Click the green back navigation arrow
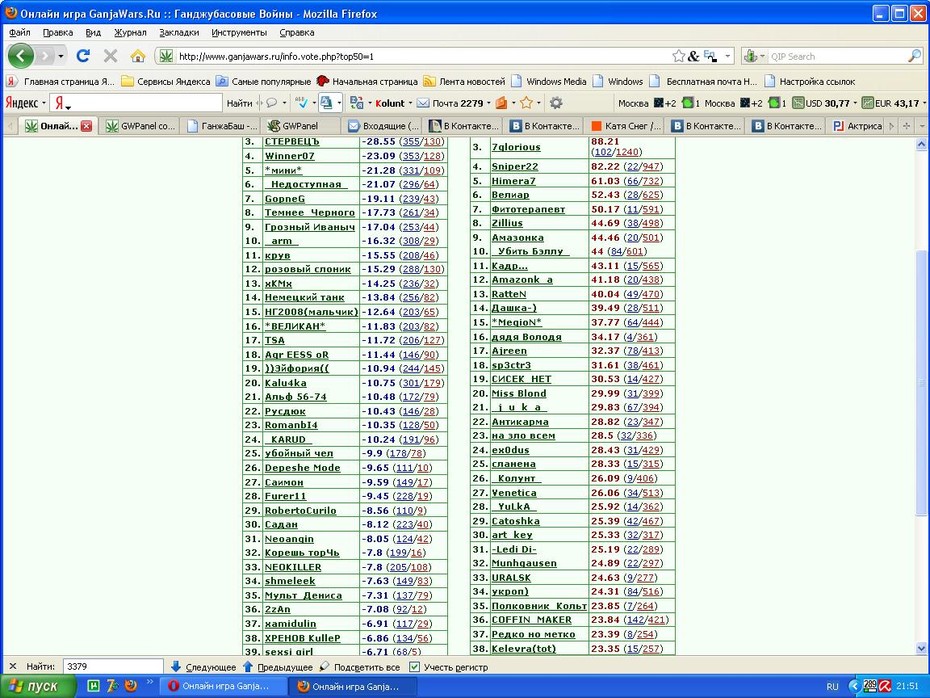930x698 pixels. coord(20,56)
